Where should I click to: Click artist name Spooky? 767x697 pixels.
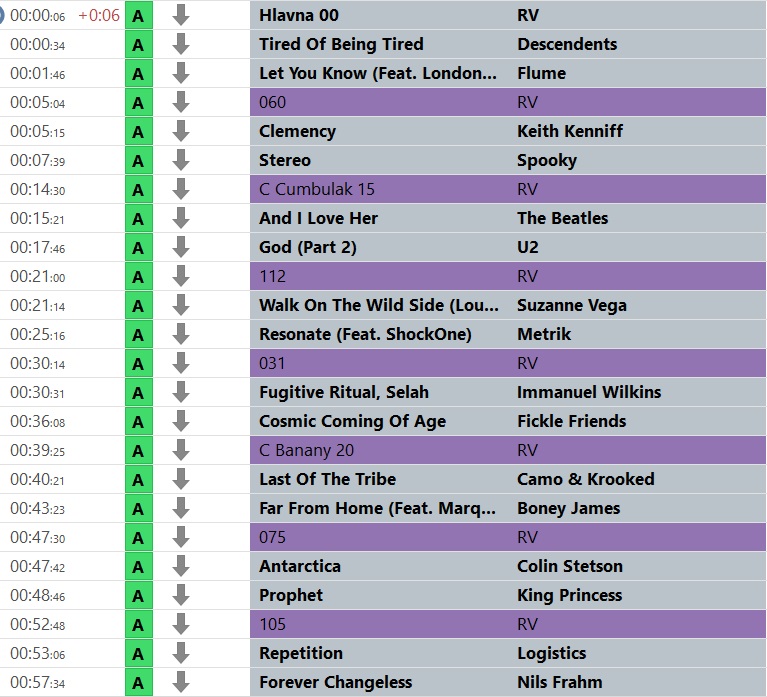click(547, 160)
